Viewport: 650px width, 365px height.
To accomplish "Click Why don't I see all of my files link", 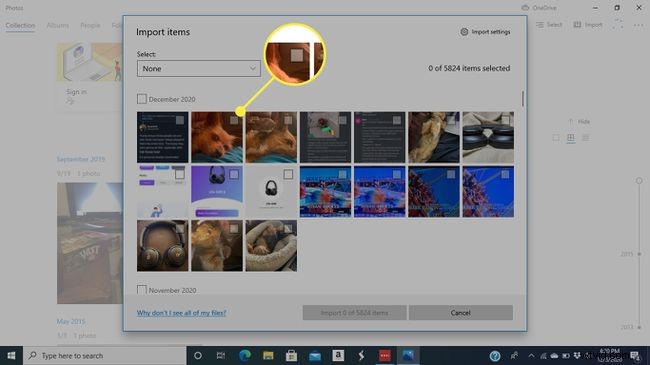I will click(182, 313).
